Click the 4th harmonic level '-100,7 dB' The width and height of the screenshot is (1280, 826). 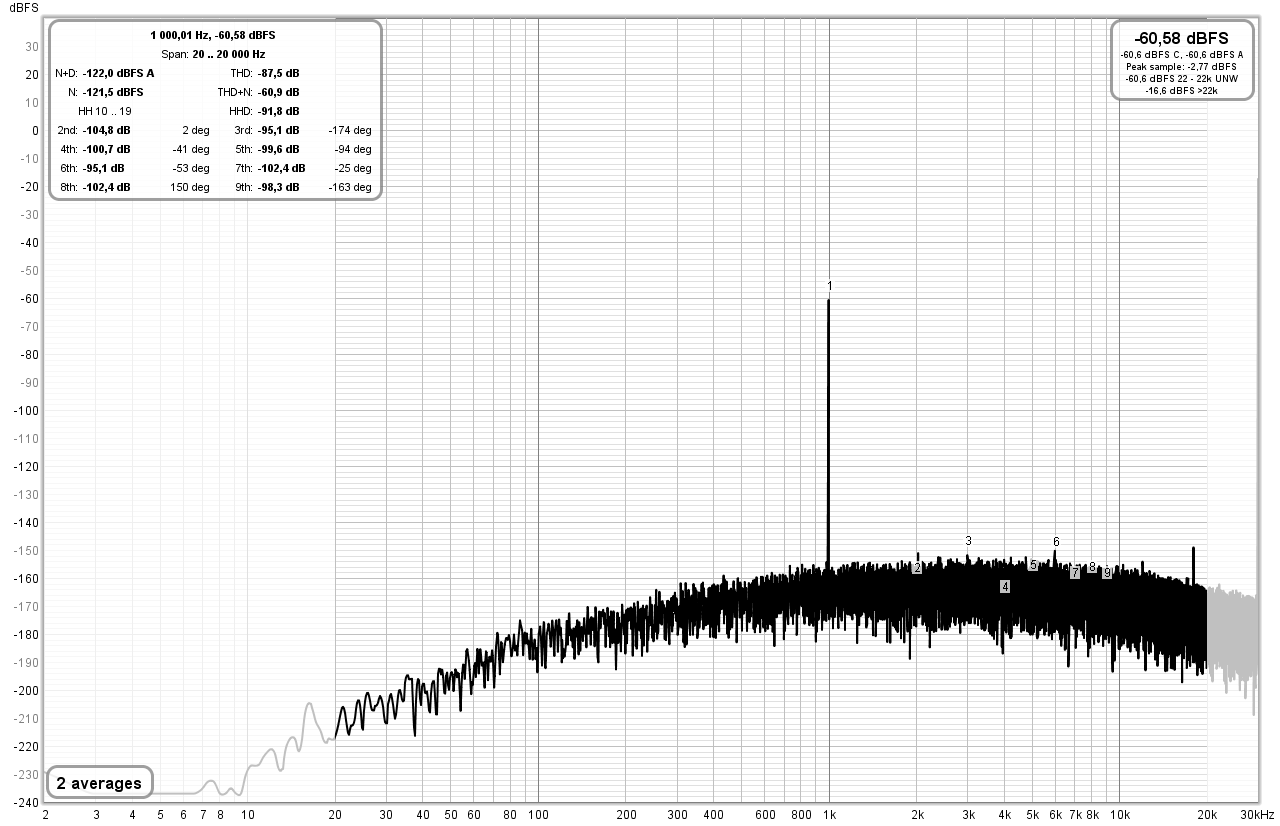pos(106,149)
